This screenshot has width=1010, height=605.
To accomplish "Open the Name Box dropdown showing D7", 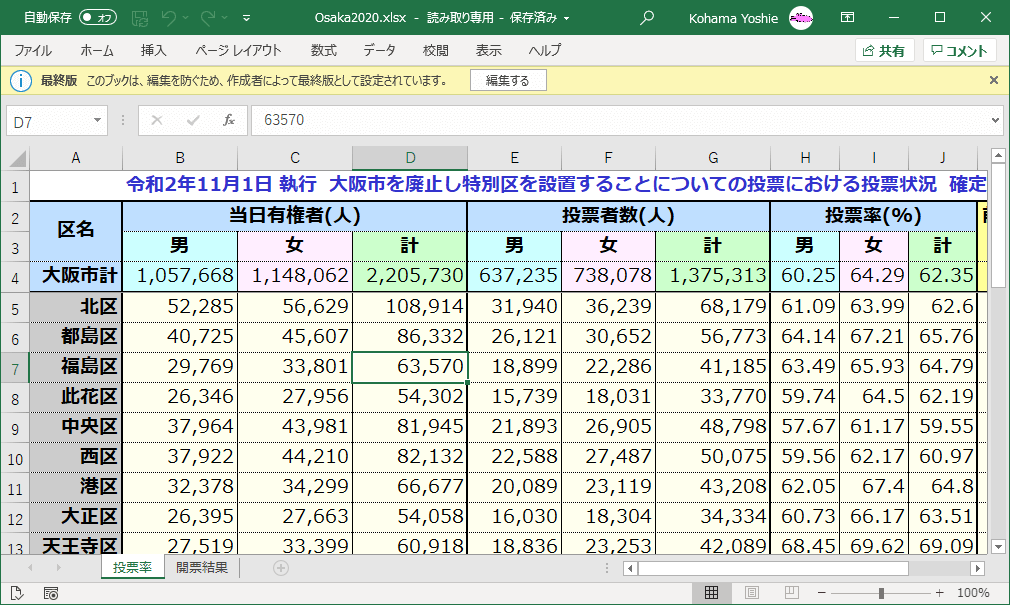I will point(97,119).
